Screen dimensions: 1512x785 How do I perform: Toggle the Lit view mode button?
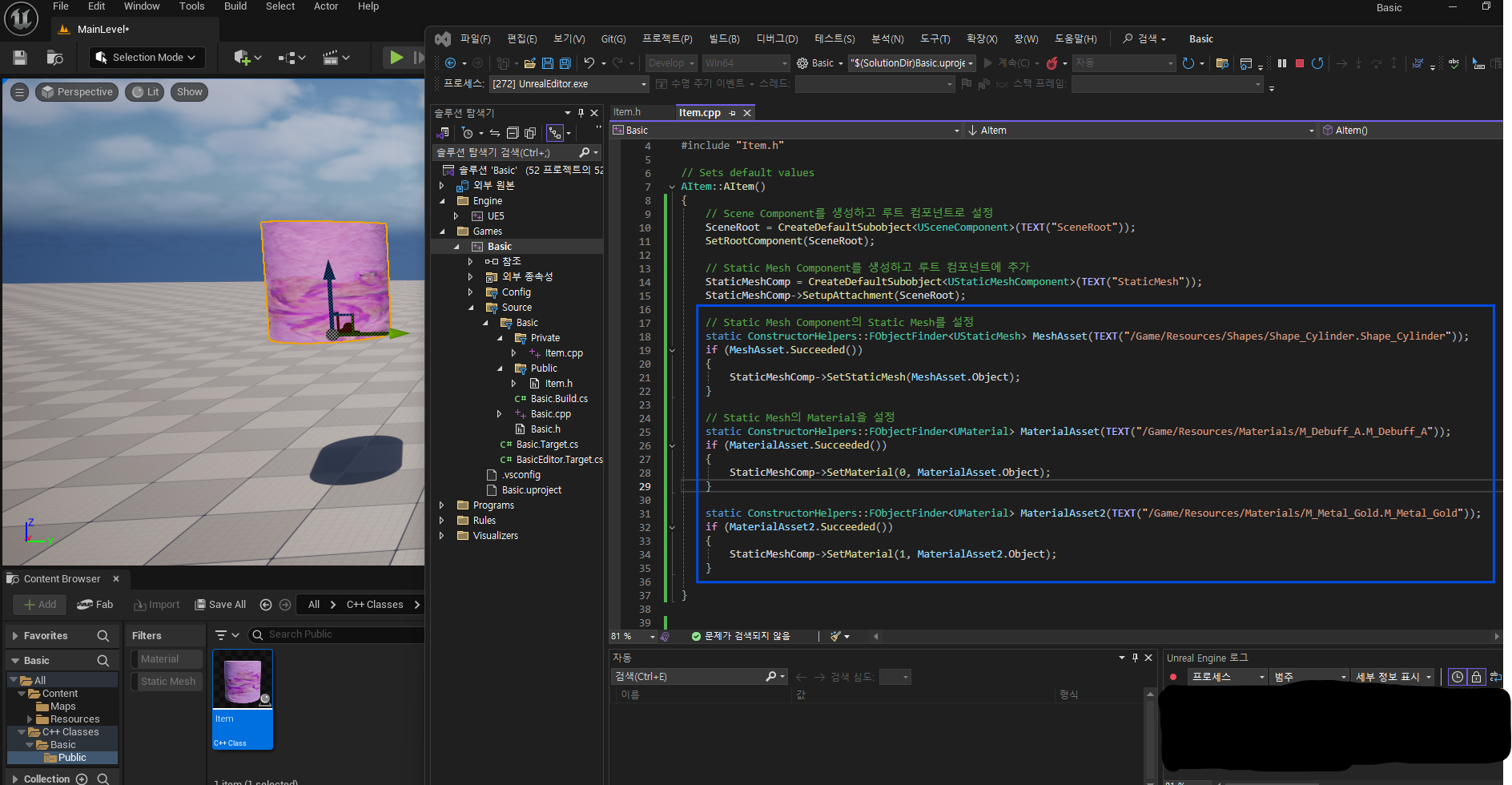click(x=146, y=92)
